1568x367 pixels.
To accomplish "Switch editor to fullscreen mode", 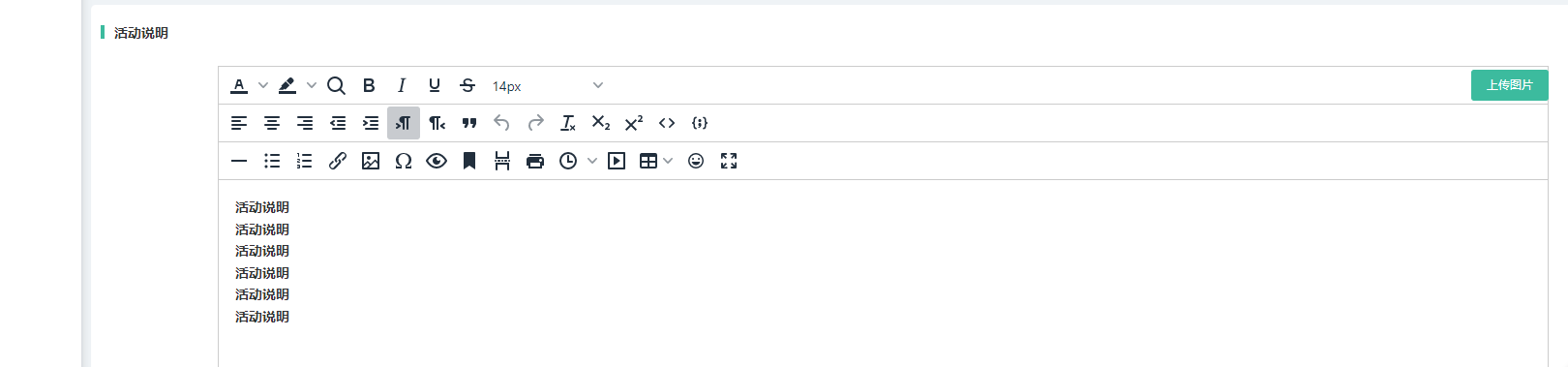I will [x=729, y=161].
